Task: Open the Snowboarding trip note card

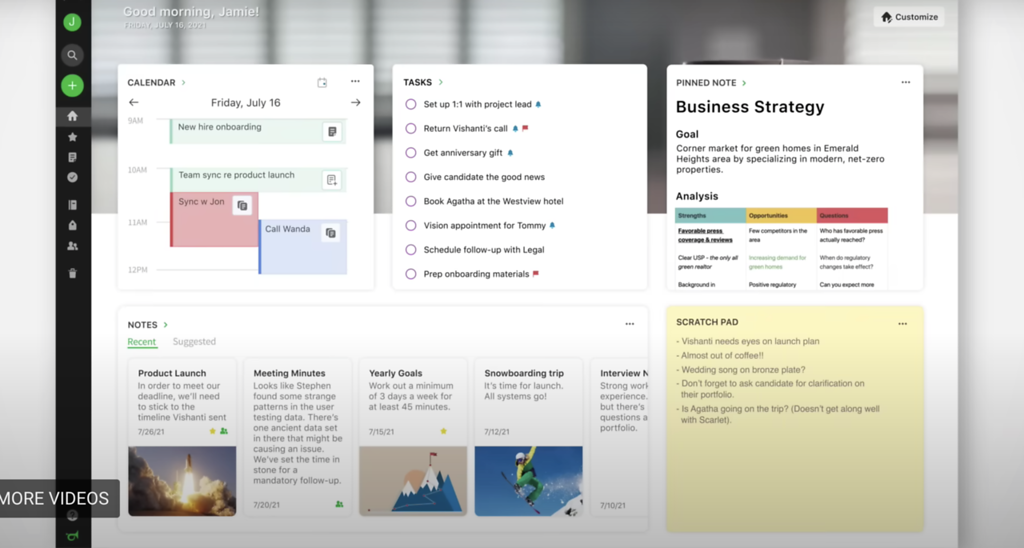Action: [x=528, y=437]
